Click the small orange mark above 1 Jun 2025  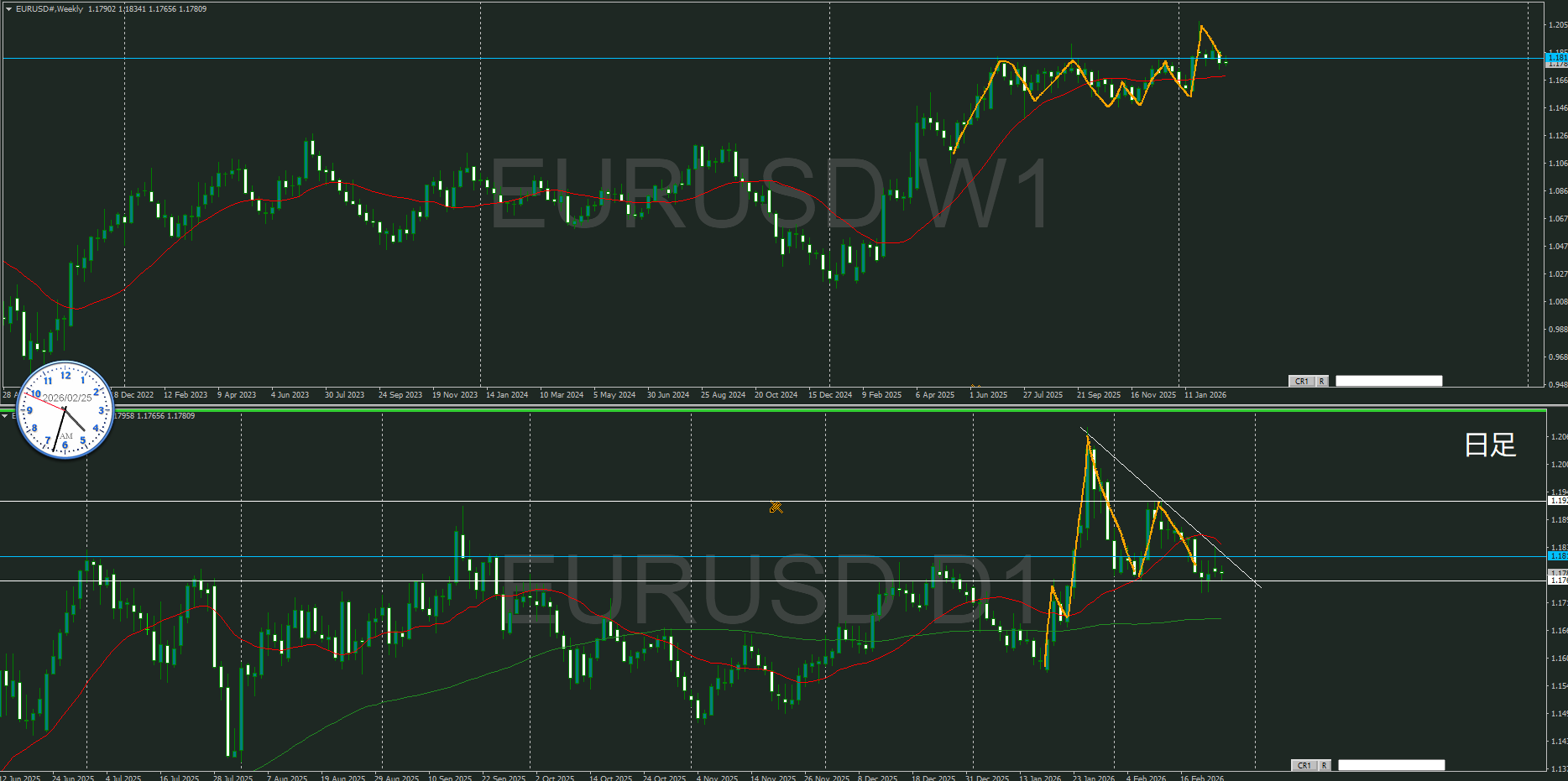(x=975, y=387)
